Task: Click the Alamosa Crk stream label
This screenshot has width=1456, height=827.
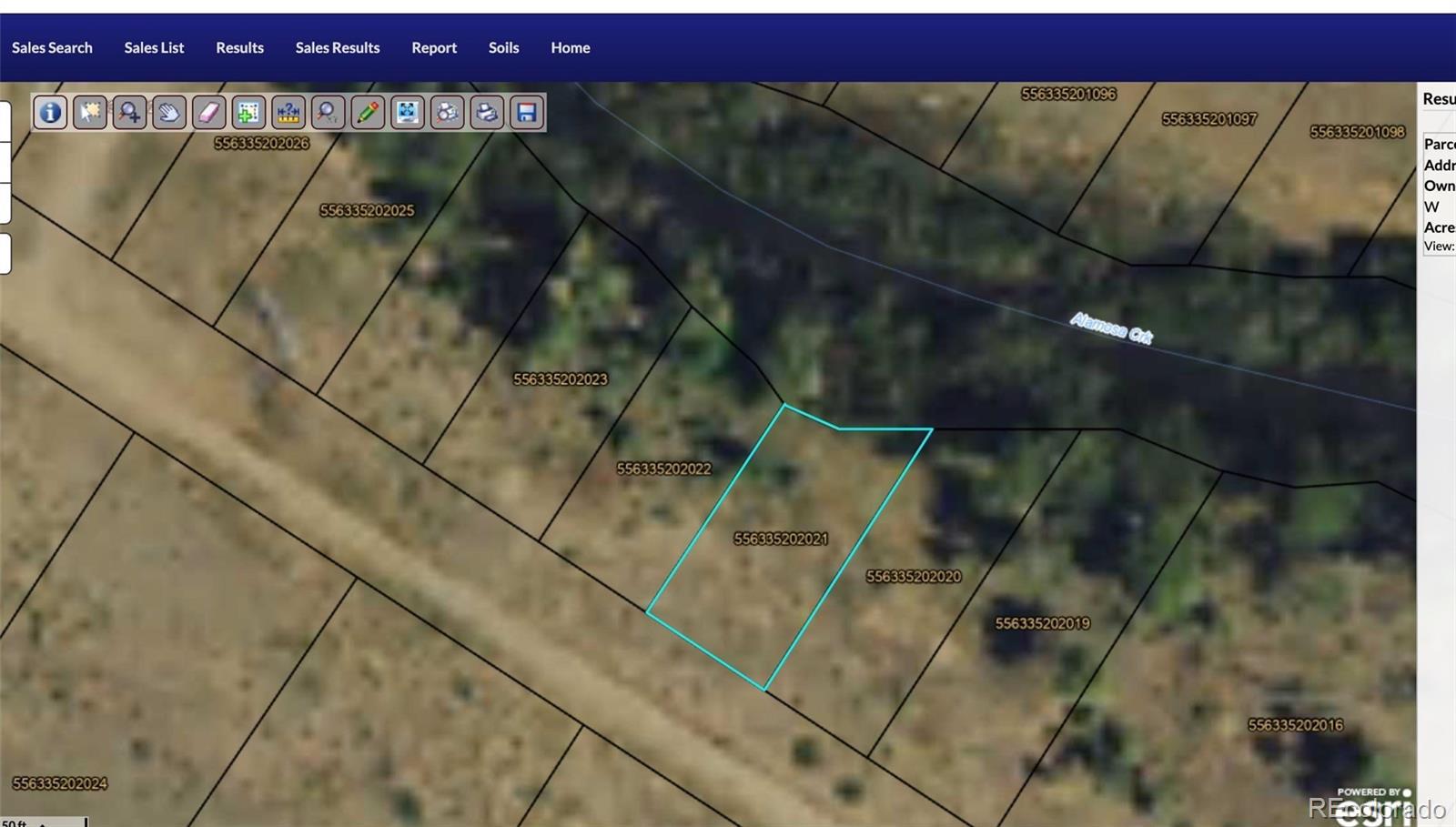Action: (x=1111, y=328)
